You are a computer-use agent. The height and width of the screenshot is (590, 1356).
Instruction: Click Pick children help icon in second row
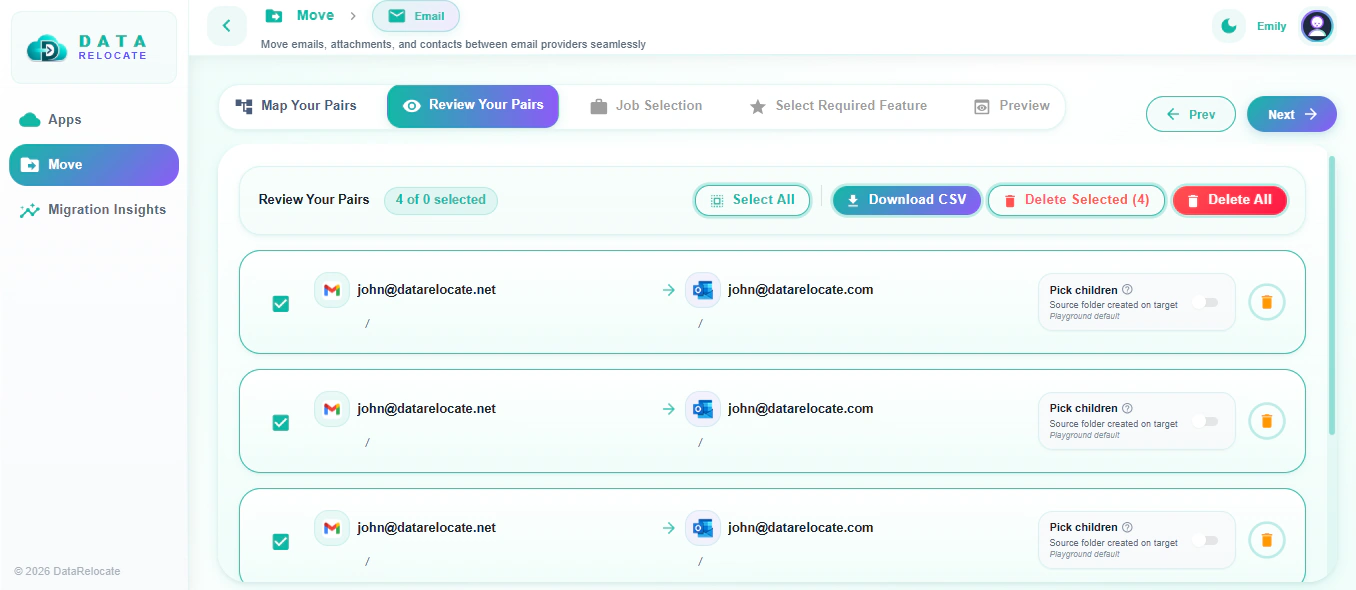pyautogui.click(x=1127, y=408)
